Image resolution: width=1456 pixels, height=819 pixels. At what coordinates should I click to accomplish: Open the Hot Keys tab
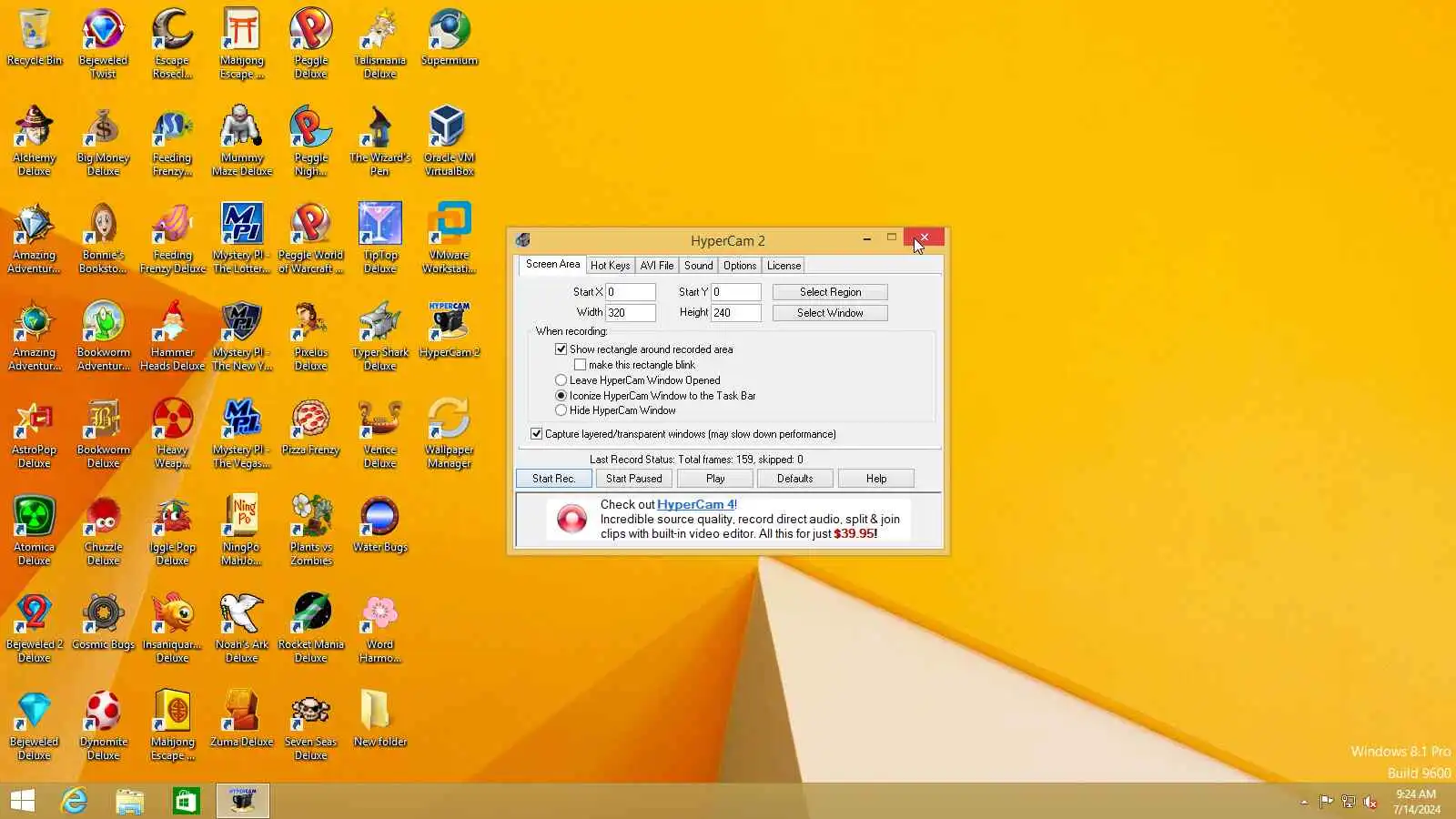tap(610, 266)
